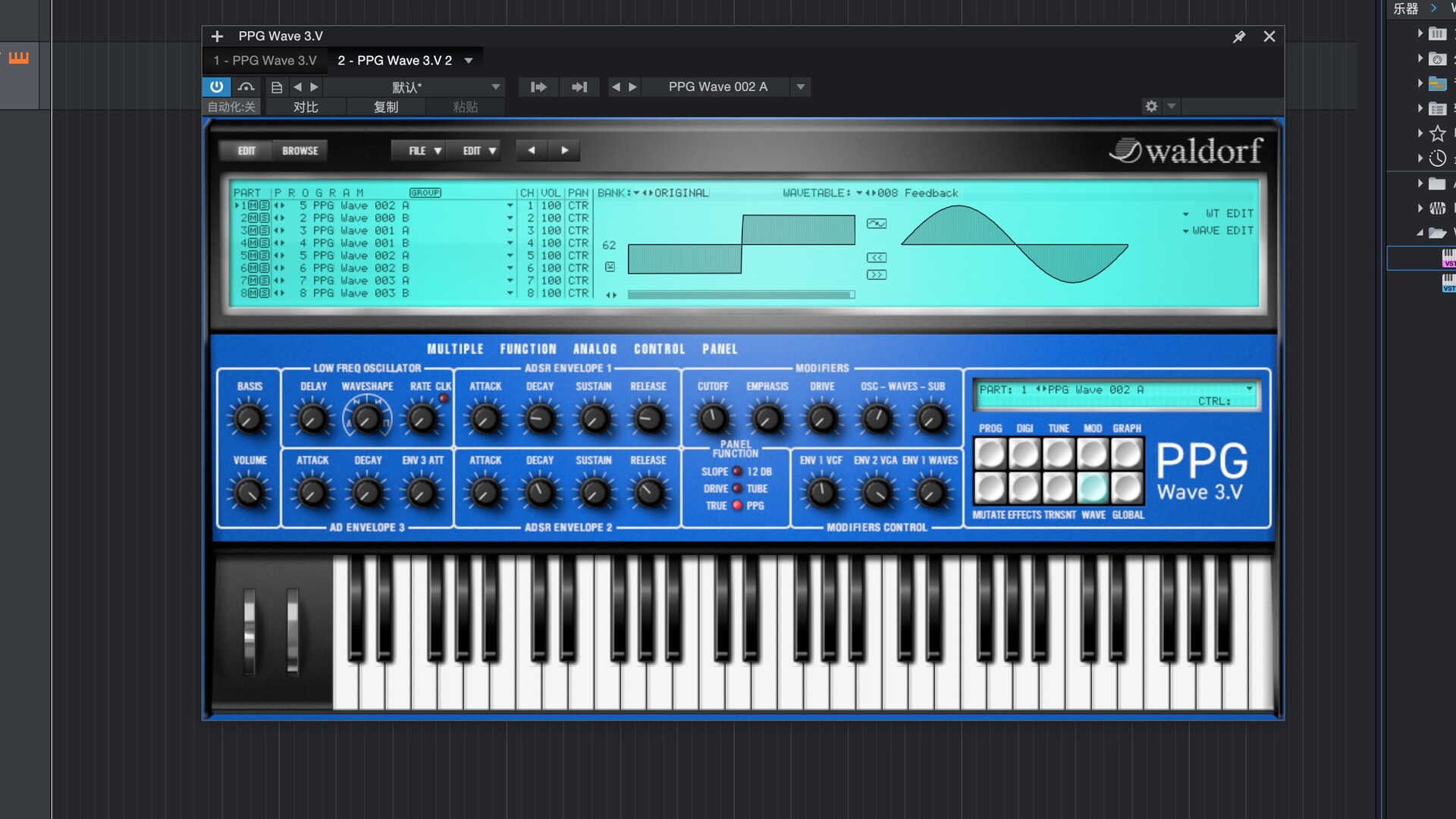Toggle the SLOPE 12 DB LED
Image resolution: width=1456 pixels, height=819 pixels.
[x=737, y=471]
